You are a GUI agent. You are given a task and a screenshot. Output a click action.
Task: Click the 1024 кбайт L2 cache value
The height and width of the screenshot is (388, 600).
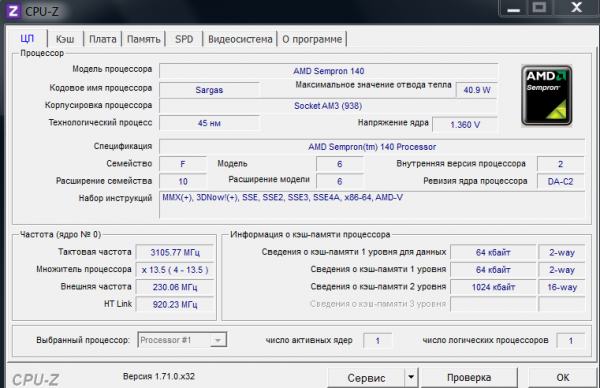pyautogui.click(x=493, y=287)
